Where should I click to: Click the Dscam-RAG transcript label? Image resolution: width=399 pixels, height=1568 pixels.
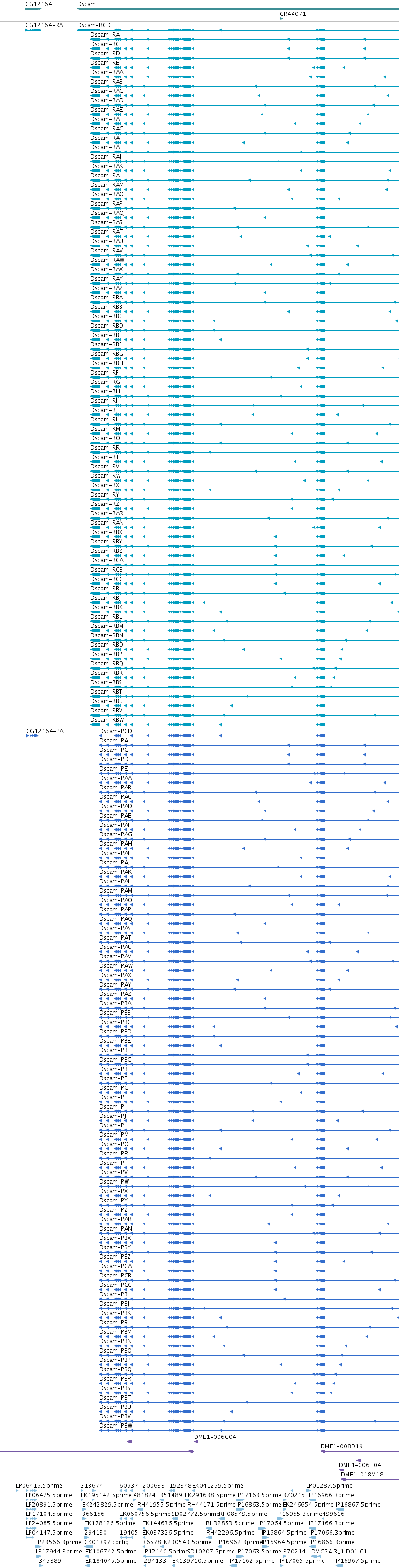[107, 129]
